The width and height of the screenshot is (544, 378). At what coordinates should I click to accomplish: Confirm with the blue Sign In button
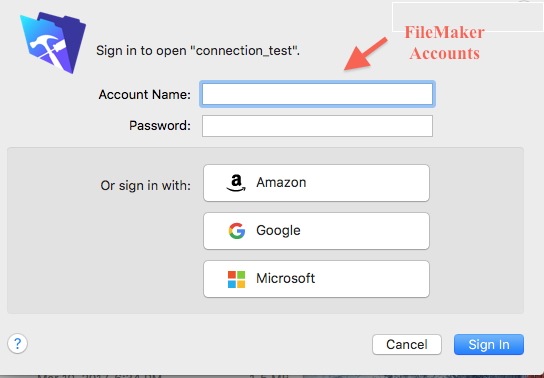pos(489,344)
